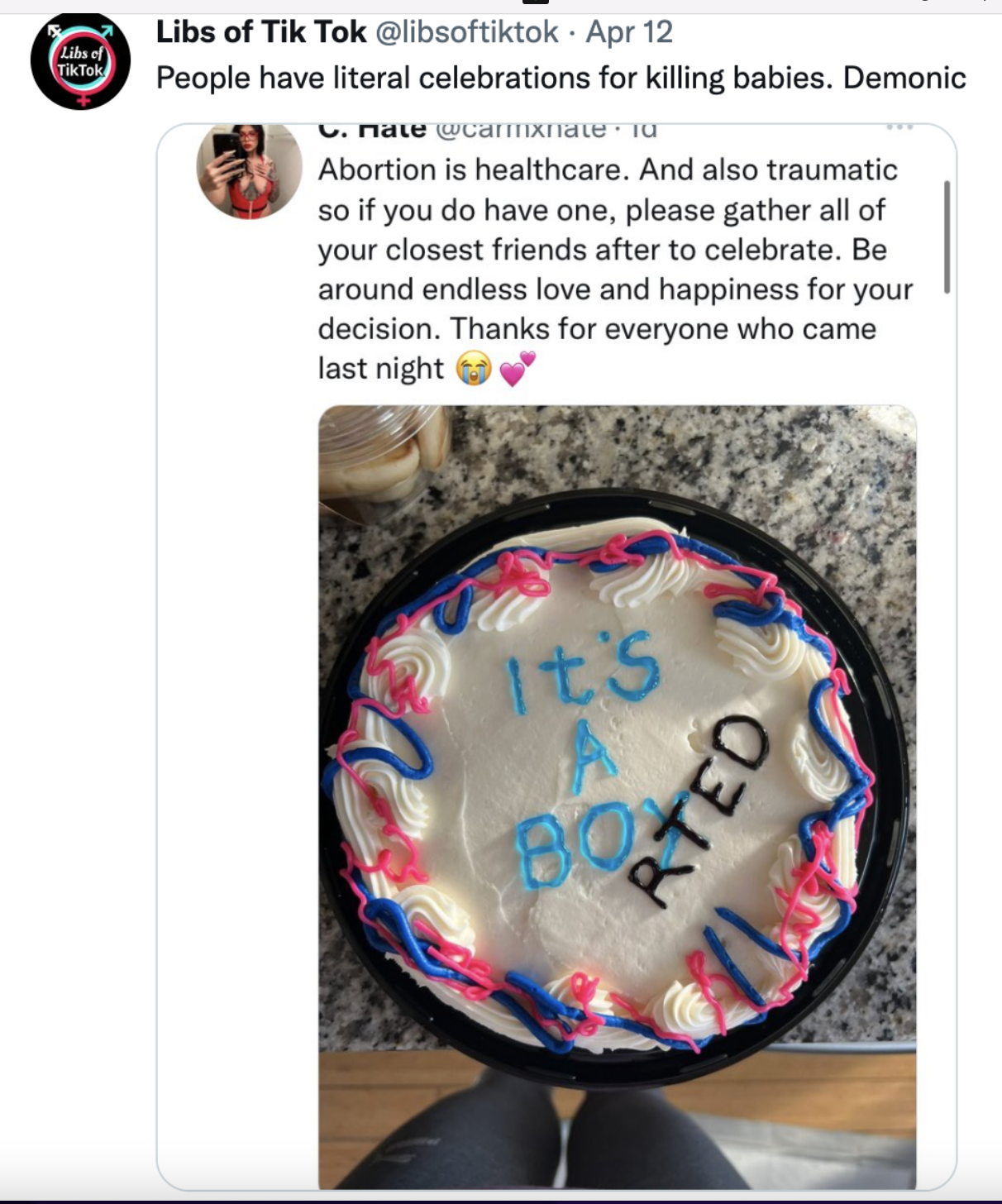Open the 'Abortion is healthcare' quoted tweet text
The width and height of the screenshot is (1002, 1204).
[x=615, y=269]
